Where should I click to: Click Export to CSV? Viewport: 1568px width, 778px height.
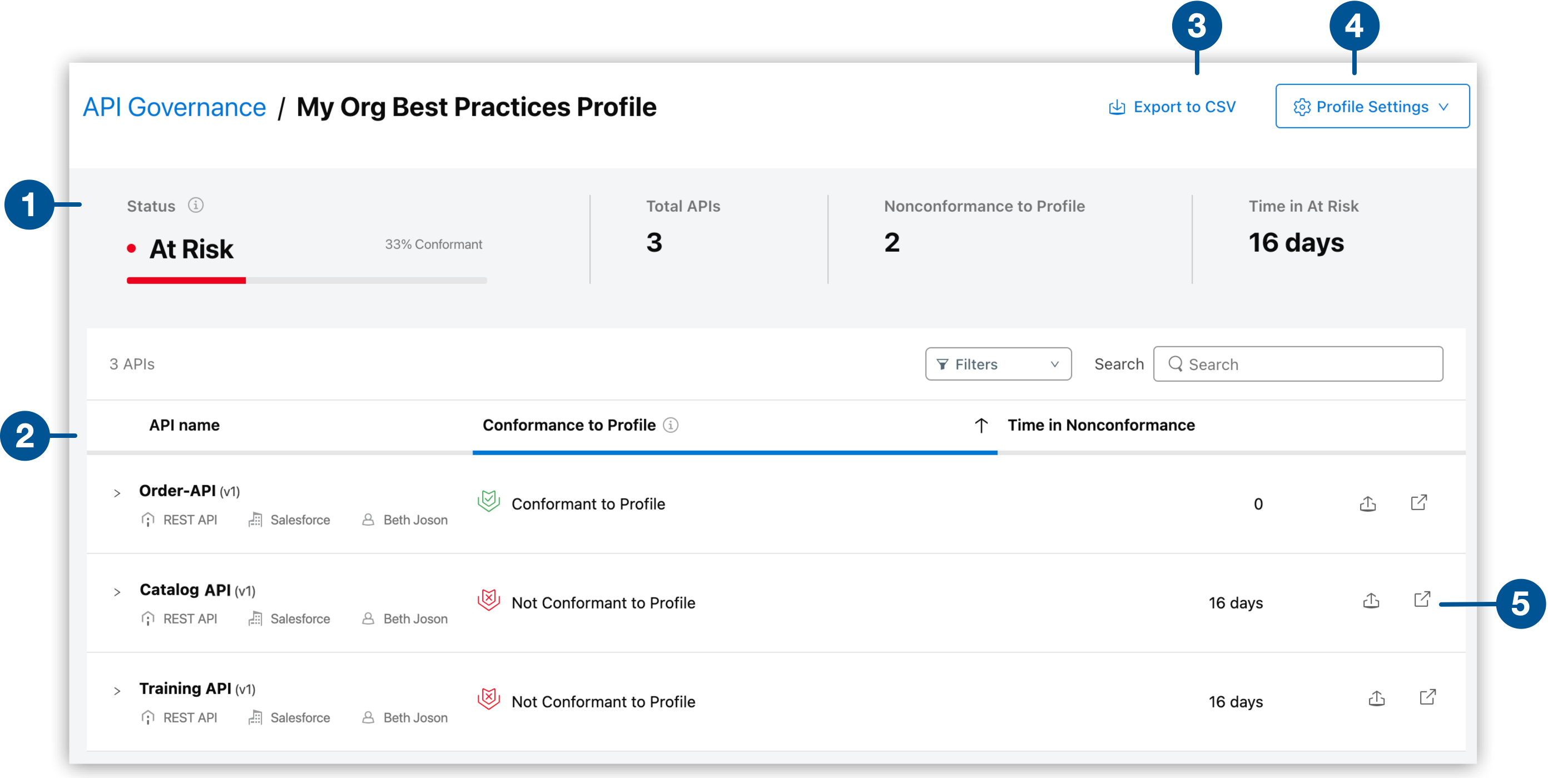click(1172, 107)
